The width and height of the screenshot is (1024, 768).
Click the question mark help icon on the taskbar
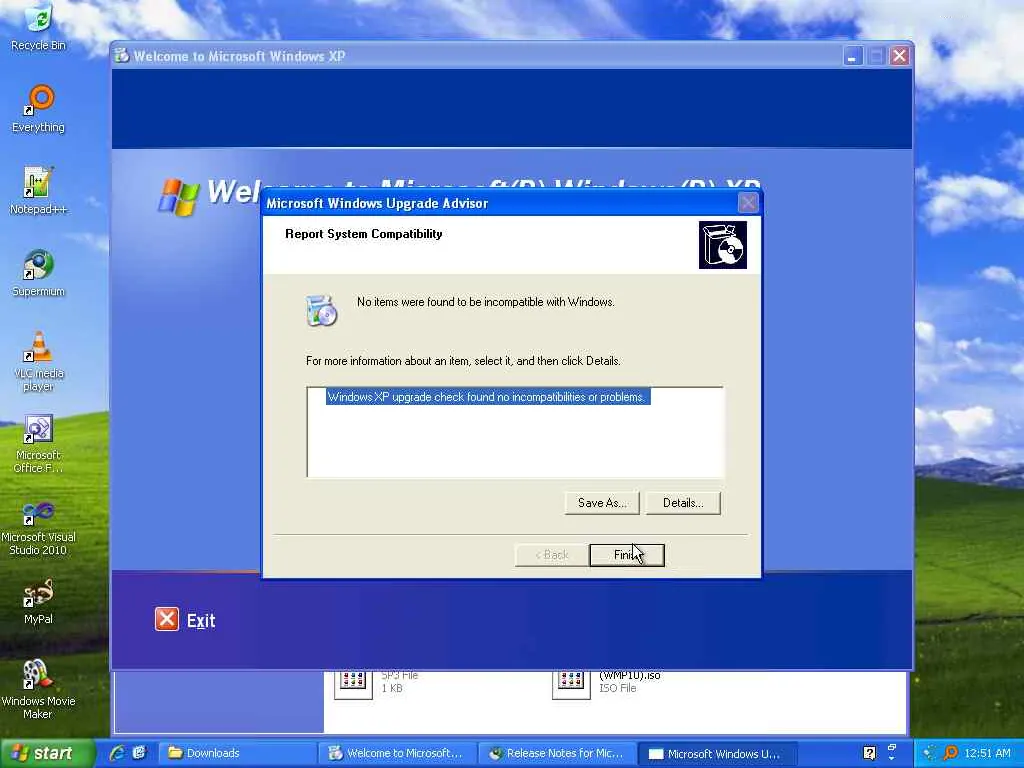pyautogui.click(x=869, y=753)
